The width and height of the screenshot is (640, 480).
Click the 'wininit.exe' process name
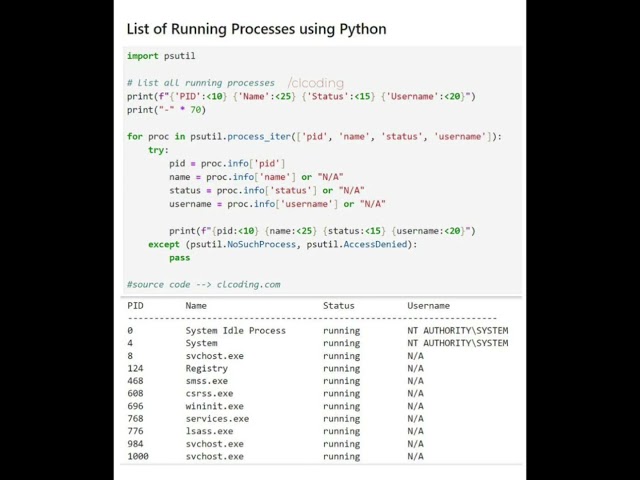pyautogui.click(x=214, y=406)
